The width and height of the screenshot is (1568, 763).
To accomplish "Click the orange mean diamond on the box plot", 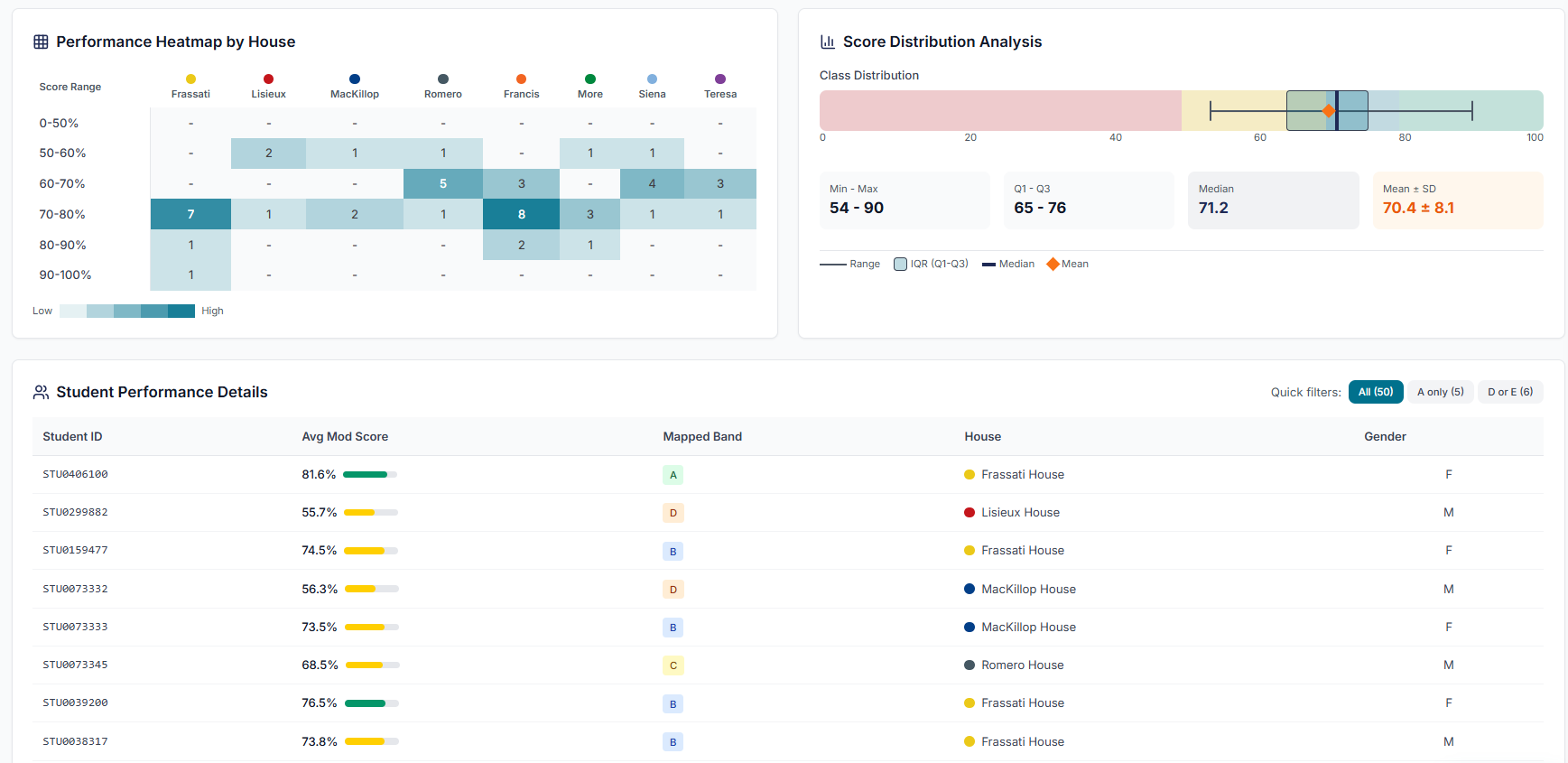I will coord(1329,111).
